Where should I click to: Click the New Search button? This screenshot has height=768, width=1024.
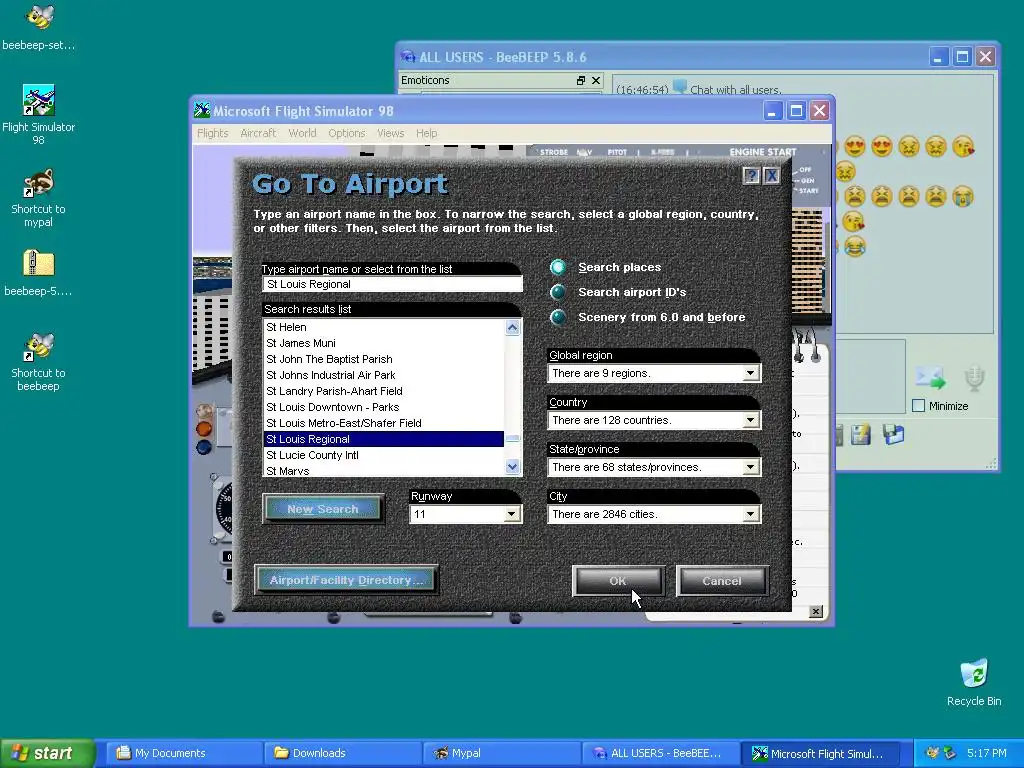(323, 509)
